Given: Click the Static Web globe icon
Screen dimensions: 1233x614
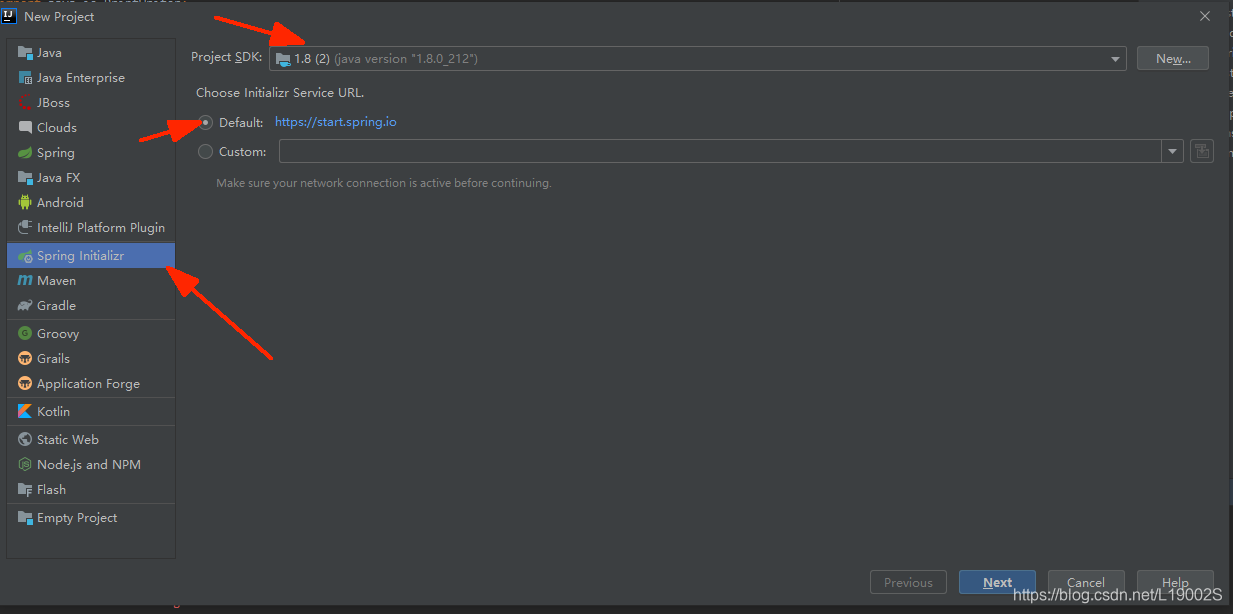Looking at the screenshot, I should click(x=25, y=440).
